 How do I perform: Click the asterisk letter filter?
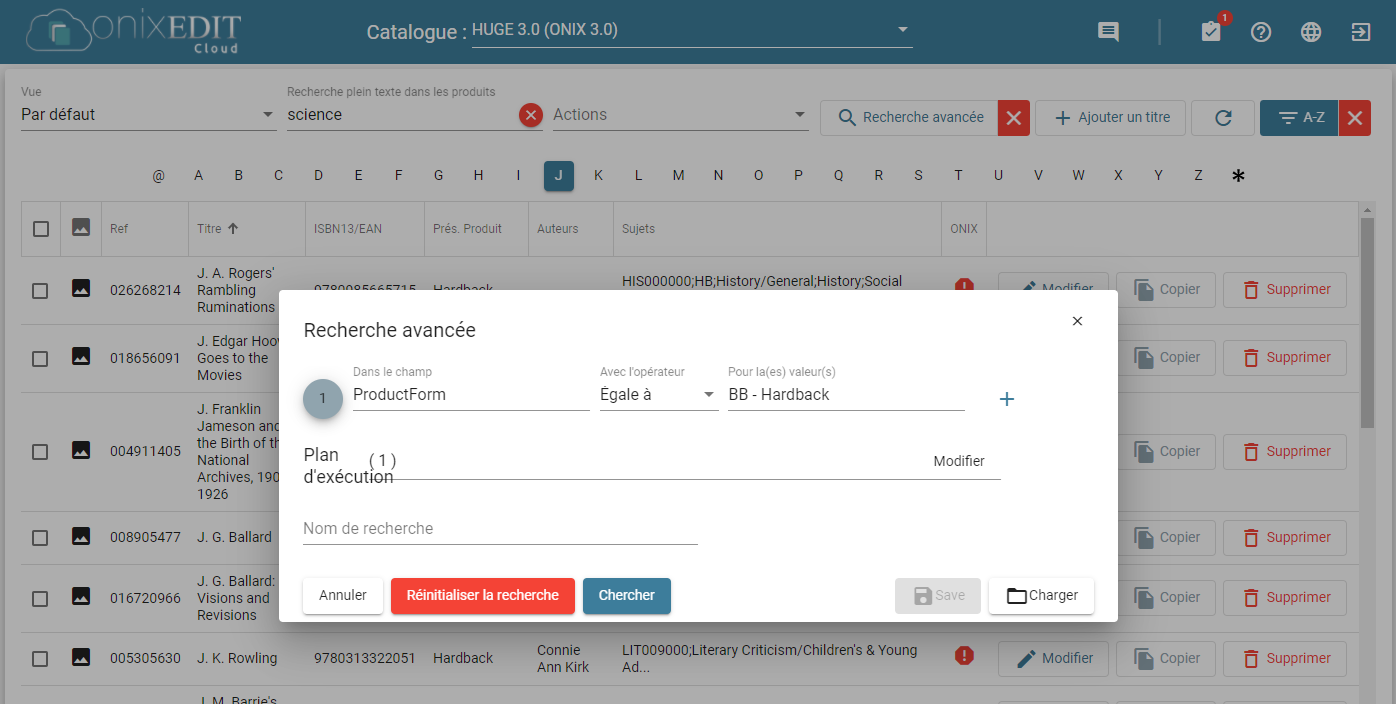(x=1238, y=176)
